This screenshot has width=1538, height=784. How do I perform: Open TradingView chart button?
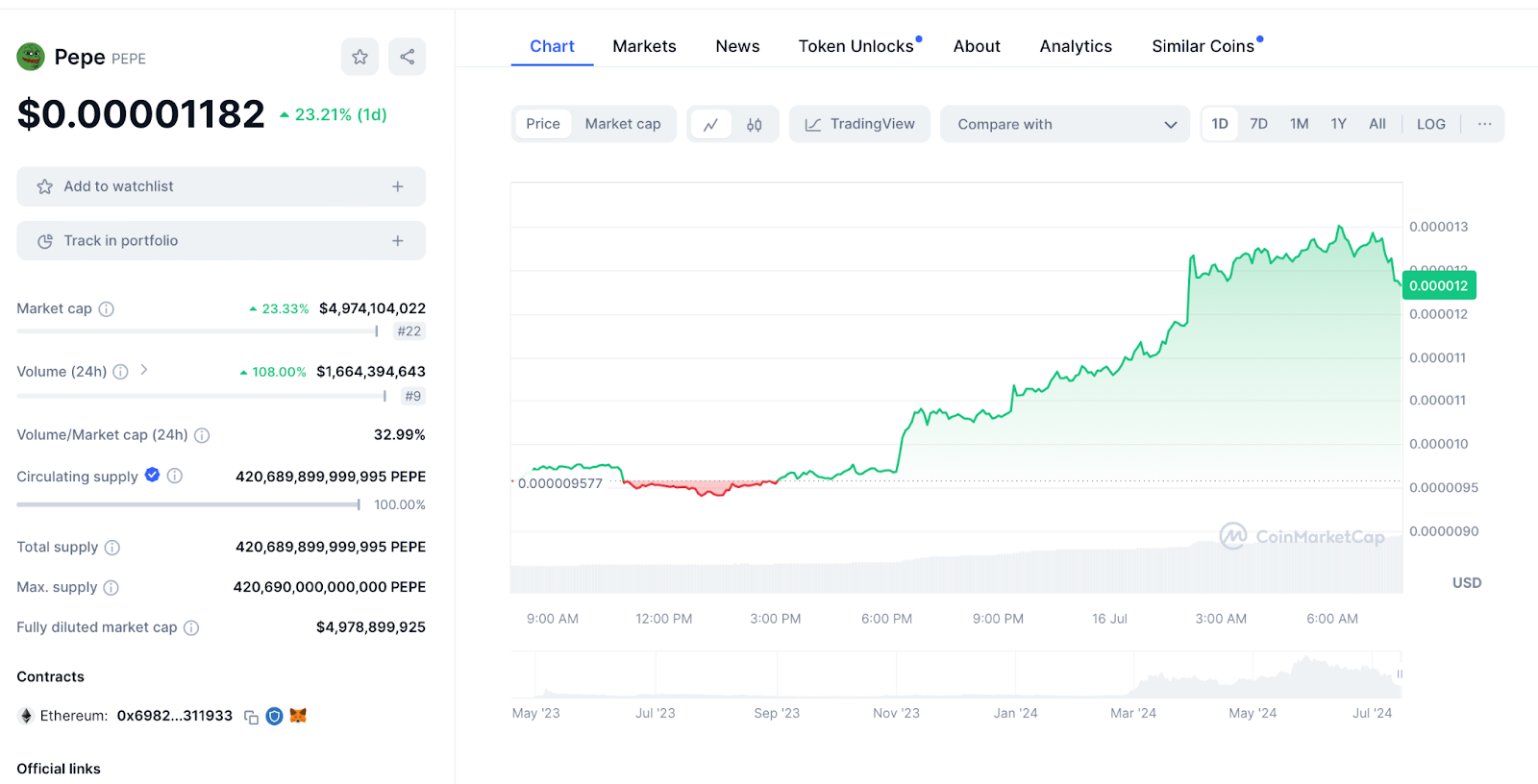[859, 124]
